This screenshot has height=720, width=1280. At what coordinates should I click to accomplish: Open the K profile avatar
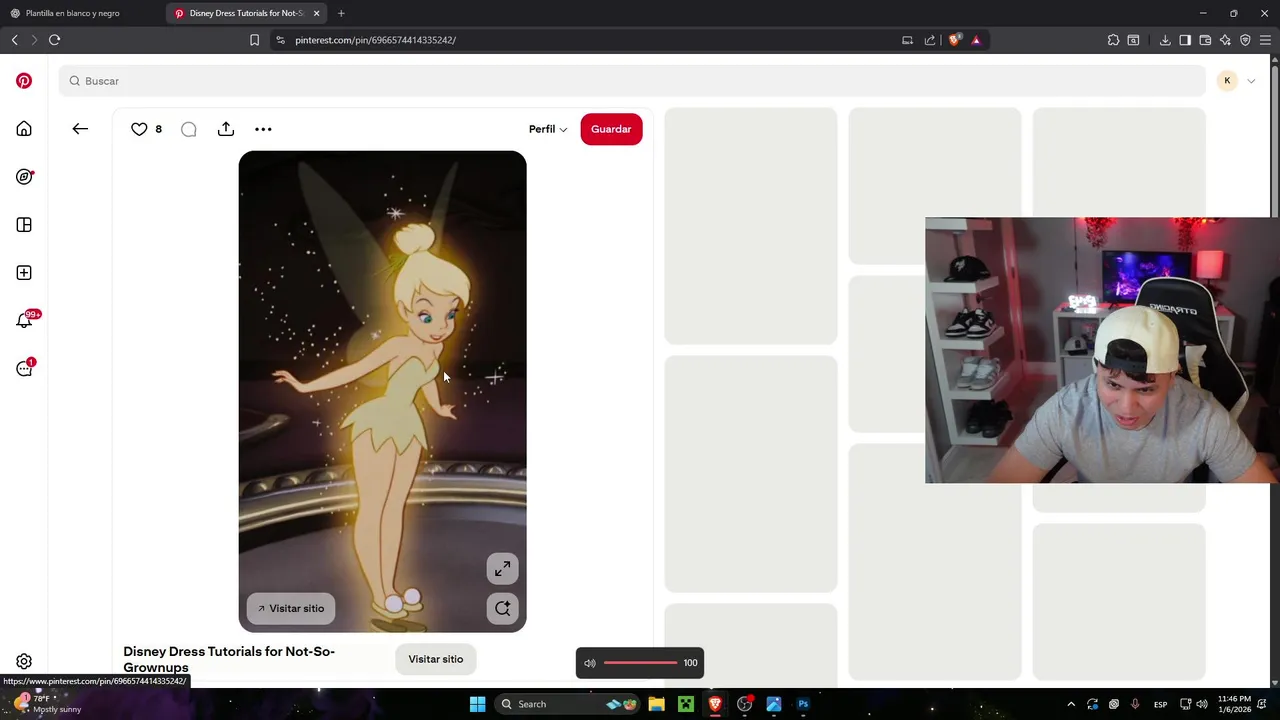point(1227,81)
